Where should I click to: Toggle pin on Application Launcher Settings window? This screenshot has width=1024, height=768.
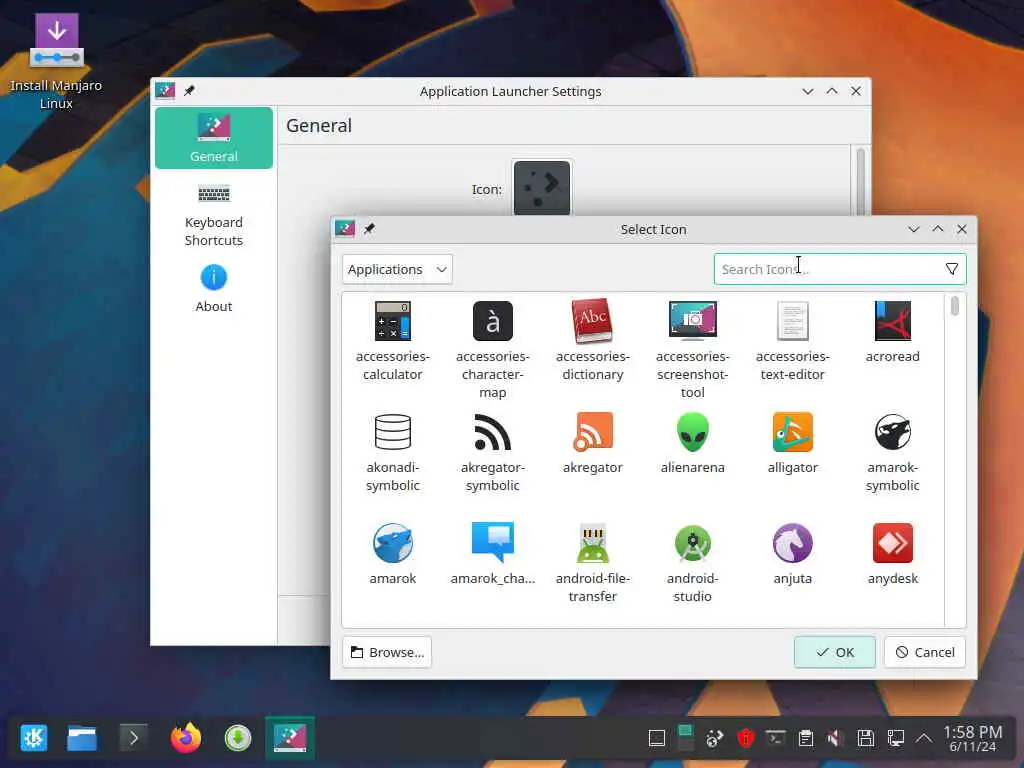coord(189,91)
